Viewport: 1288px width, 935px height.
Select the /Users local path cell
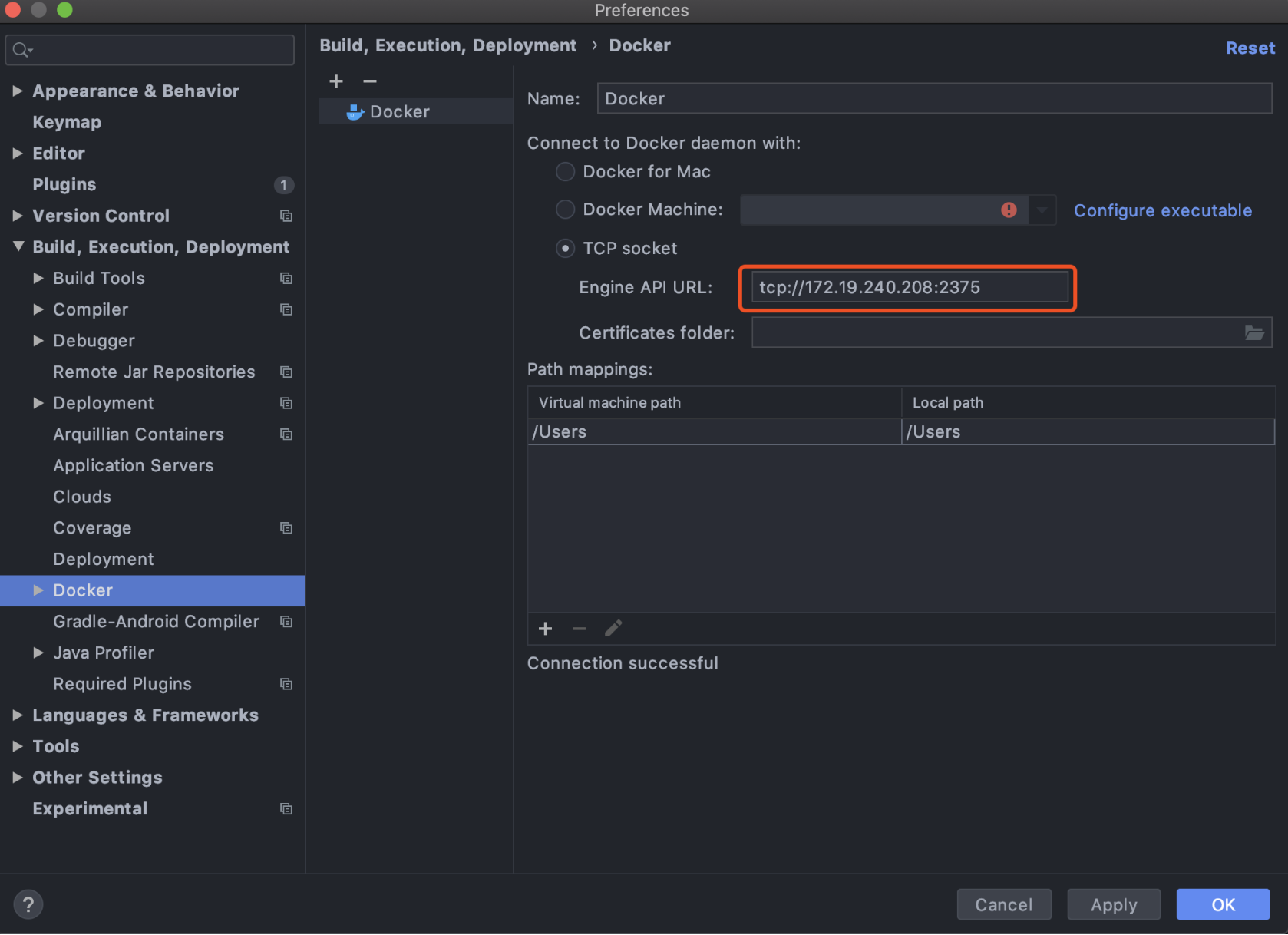(x=1088, y=431)
